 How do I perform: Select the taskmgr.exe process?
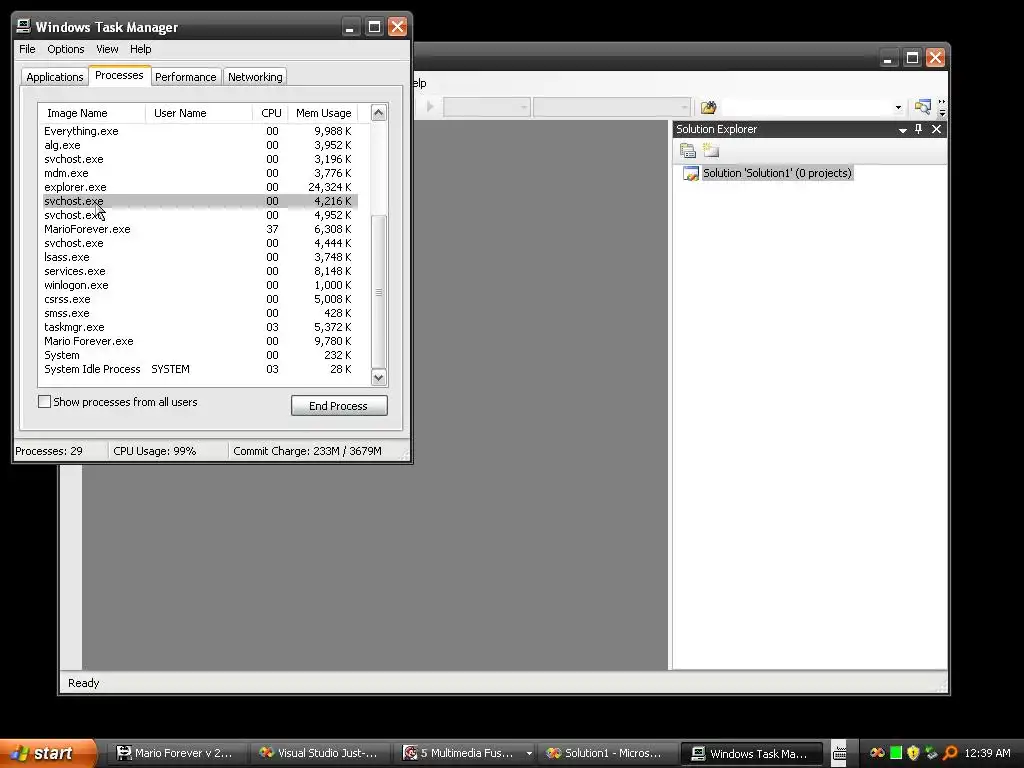(200, 327)
